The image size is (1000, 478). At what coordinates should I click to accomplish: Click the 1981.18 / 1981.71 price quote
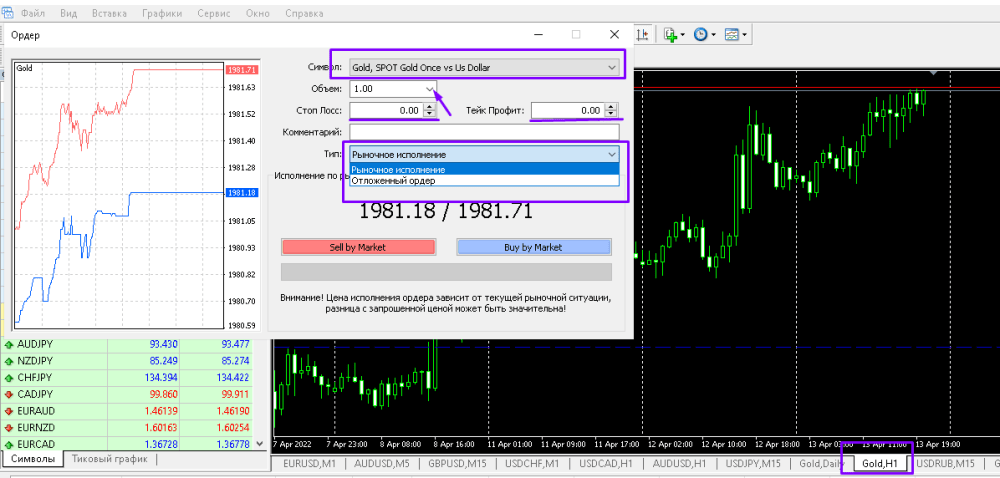point(445,211)
